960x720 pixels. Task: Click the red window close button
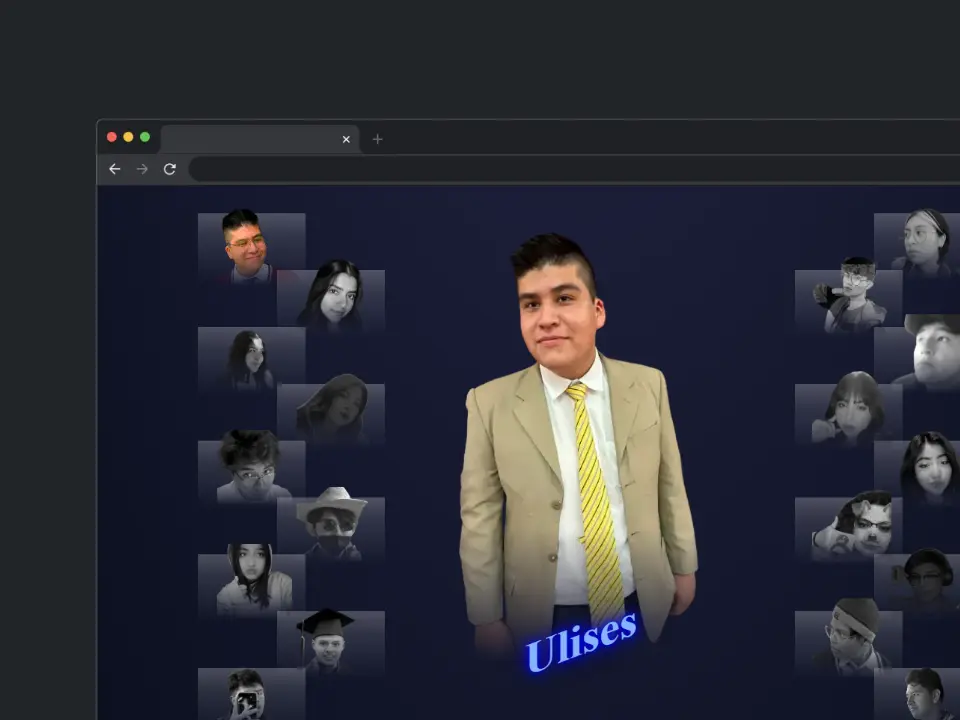coord(112,137)
